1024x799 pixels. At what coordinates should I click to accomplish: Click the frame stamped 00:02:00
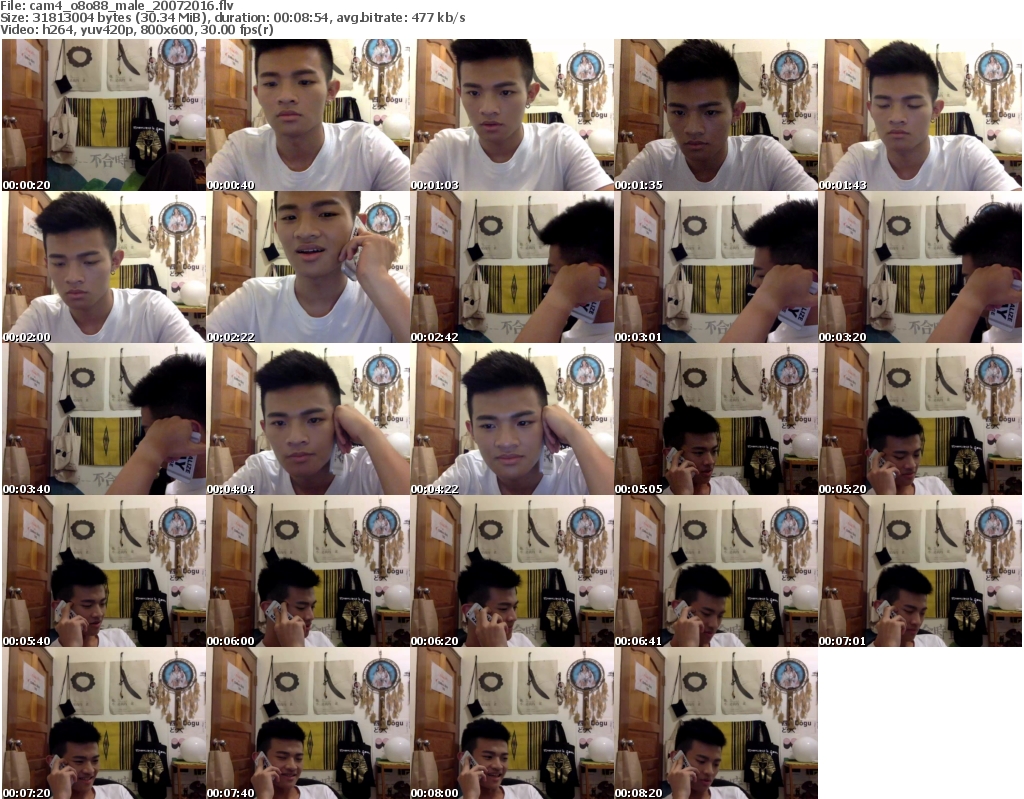pyautogui.click(x=104, y=267)
